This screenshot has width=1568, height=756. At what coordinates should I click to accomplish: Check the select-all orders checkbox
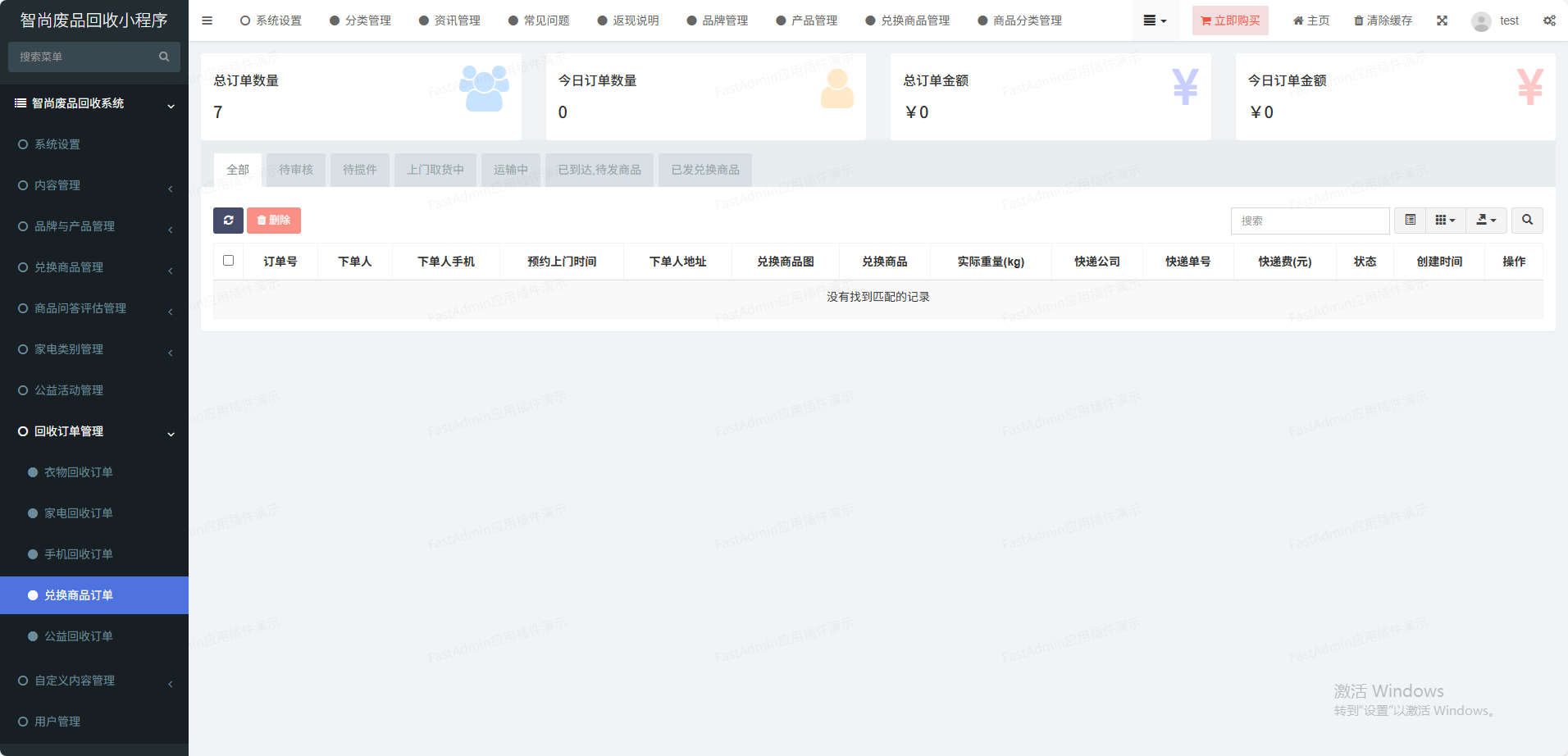pyautogui.click(x=229, y=261)
